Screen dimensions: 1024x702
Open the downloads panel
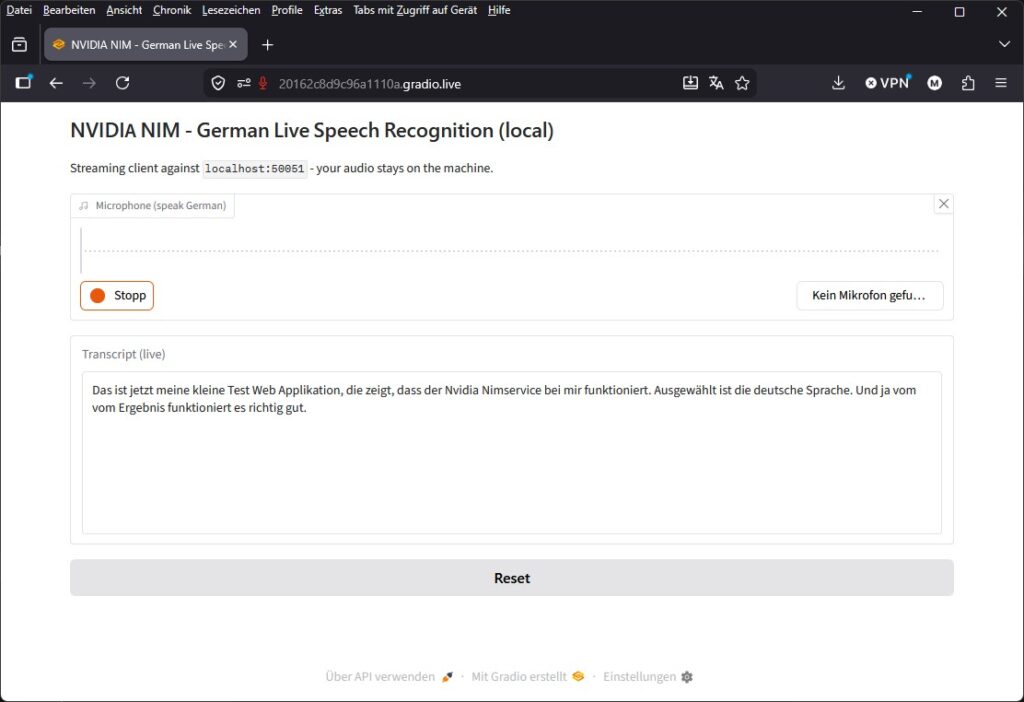point(839,83)
